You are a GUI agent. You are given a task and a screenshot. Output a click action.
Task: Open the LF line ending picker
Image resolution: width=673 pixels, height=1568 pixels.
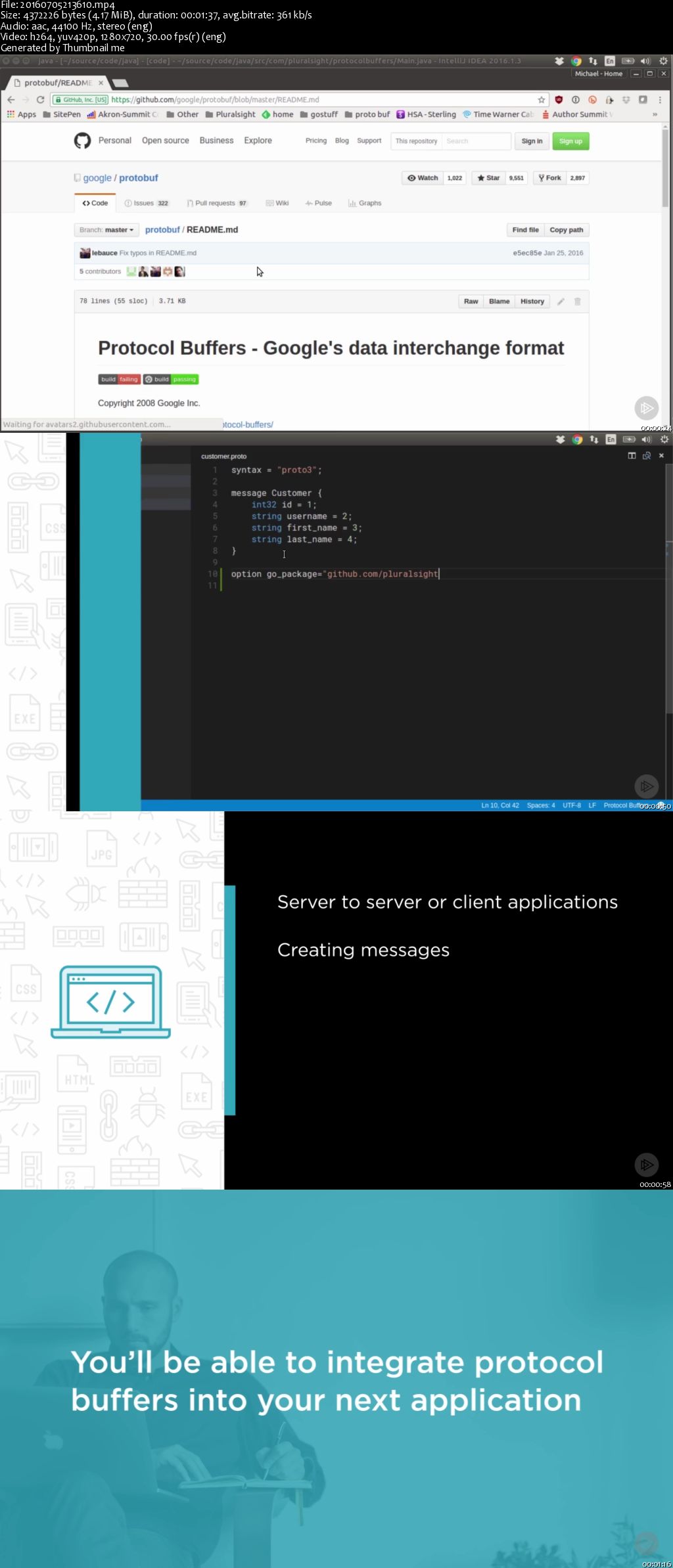pyautogui.click(x=592, y=805)
